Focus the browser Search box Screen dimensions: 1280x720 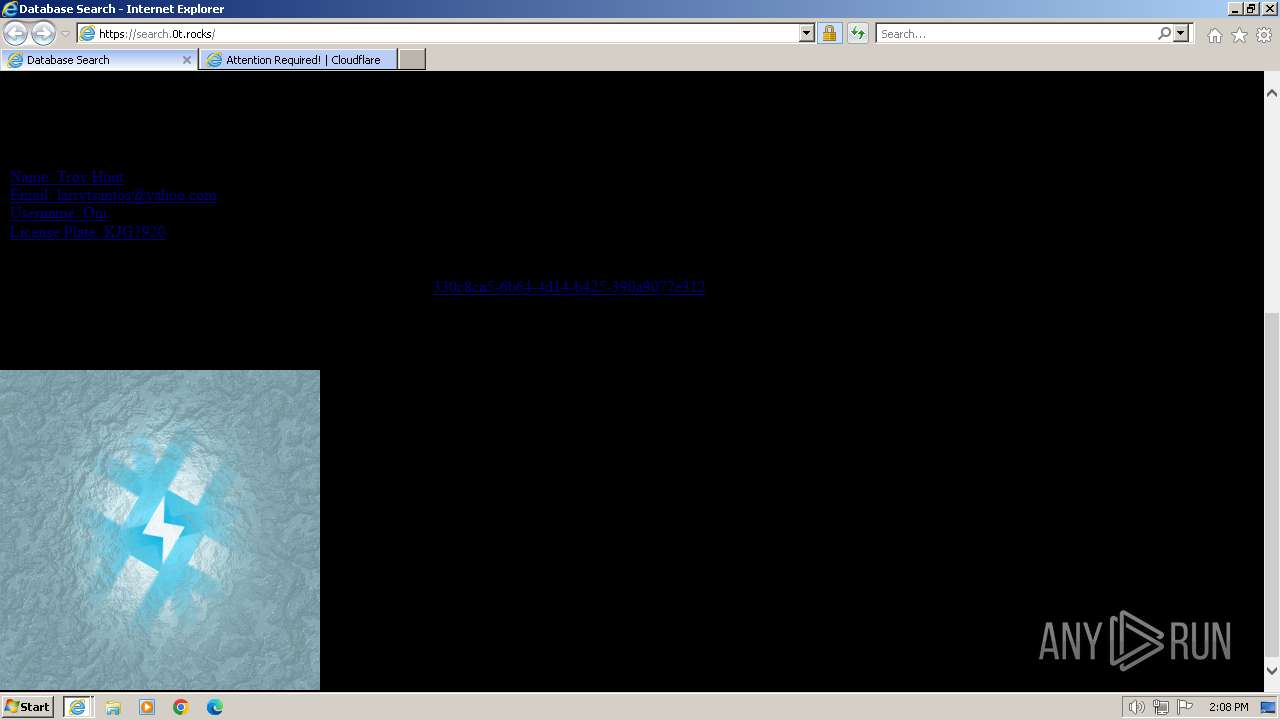pos(1015,33)
